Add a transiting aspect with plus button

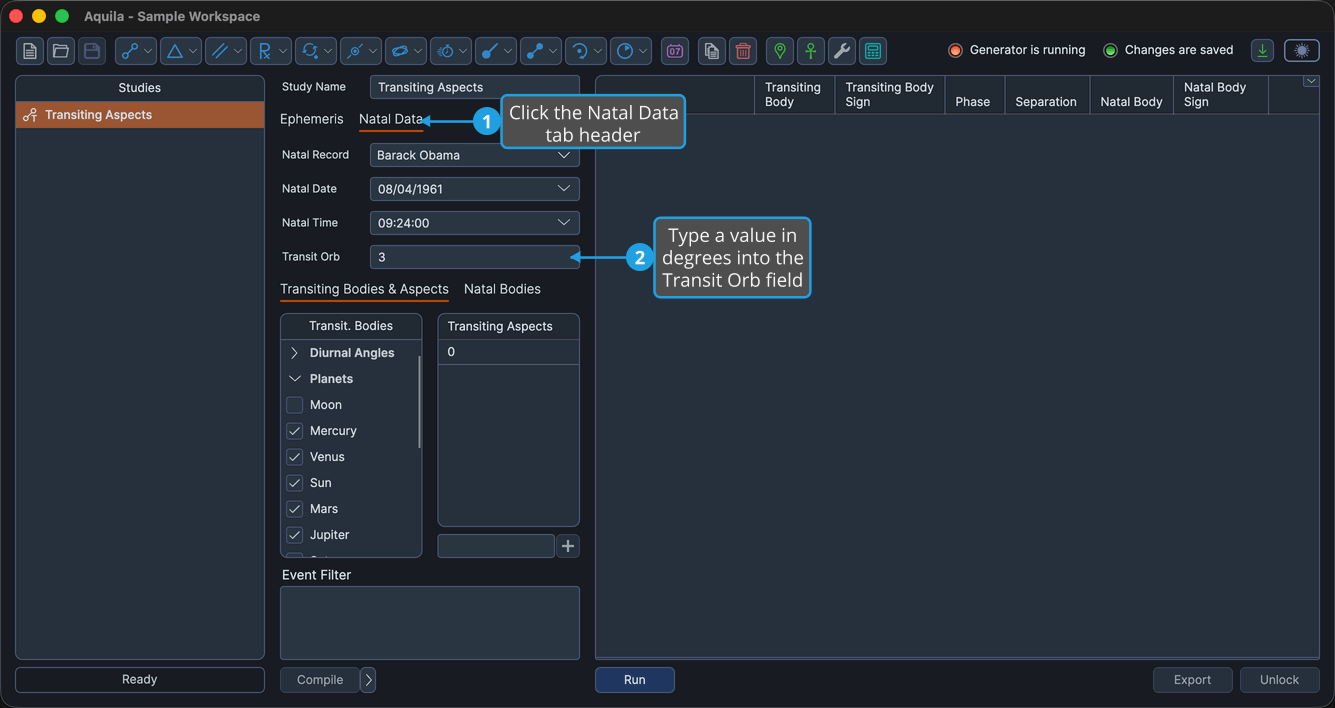[568, 546]
